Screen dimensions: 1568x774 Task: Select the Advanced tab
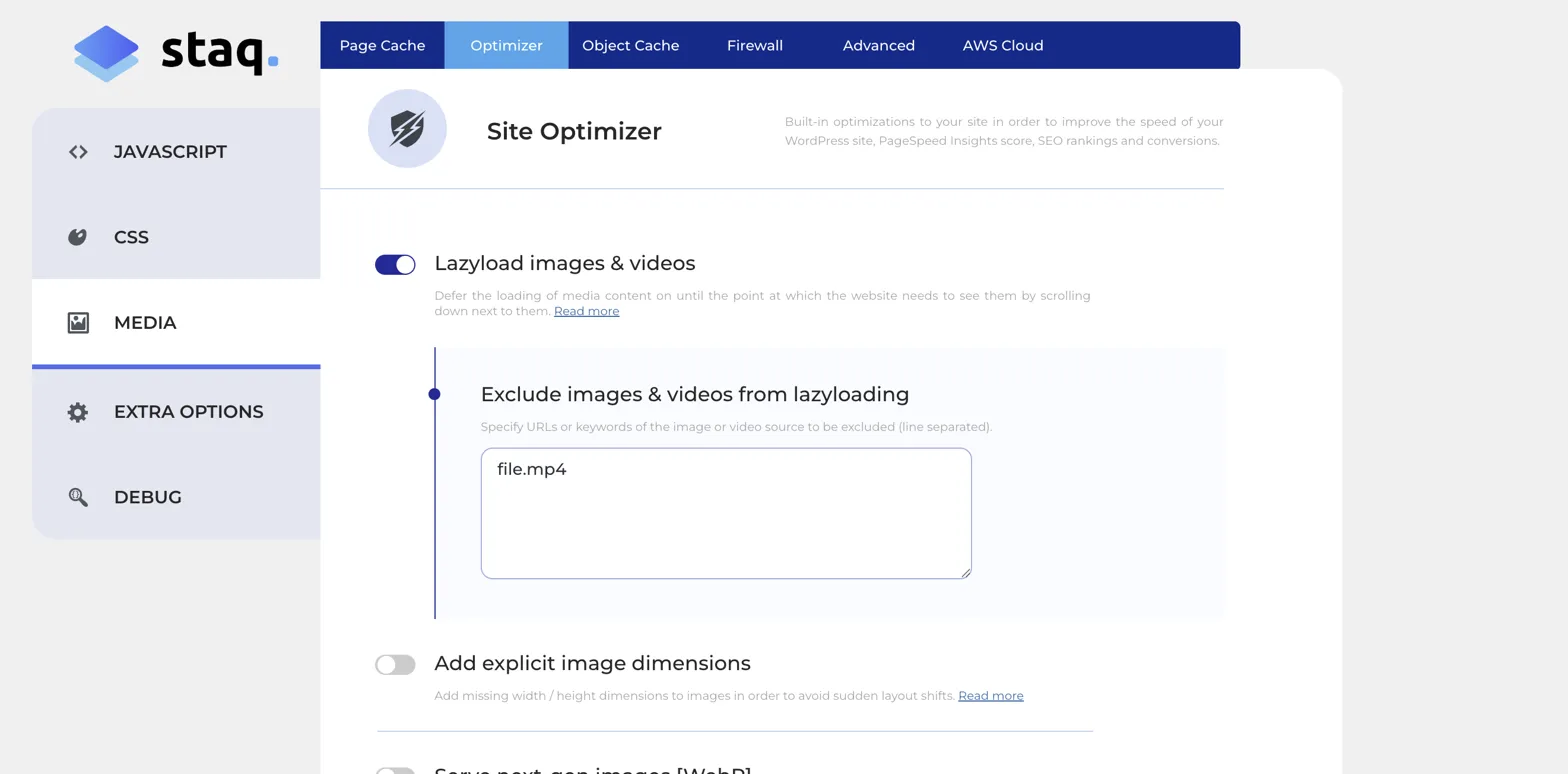(878, 46)
